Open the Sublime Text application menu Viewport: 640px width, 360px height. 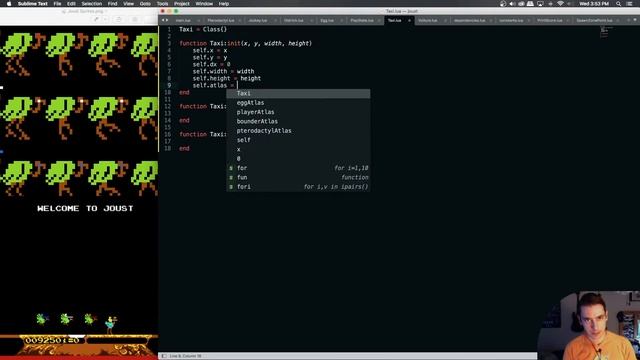(33, 4)
